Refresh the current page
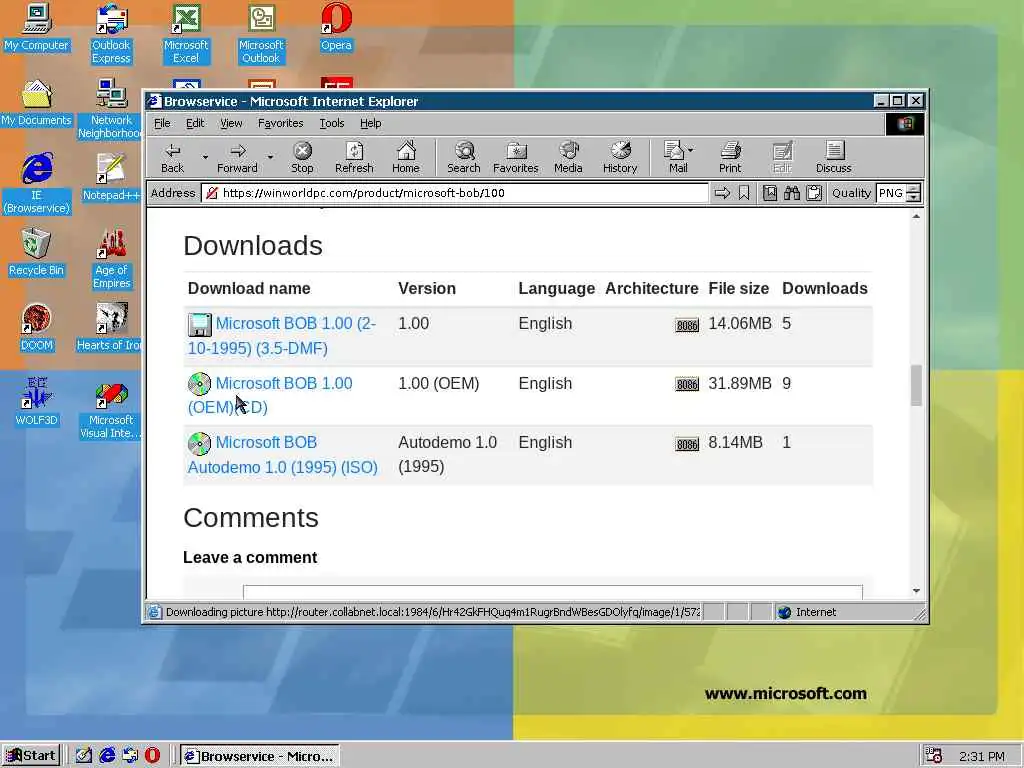The height and width of the screenshot is (768, 1024). click(354, 157)
